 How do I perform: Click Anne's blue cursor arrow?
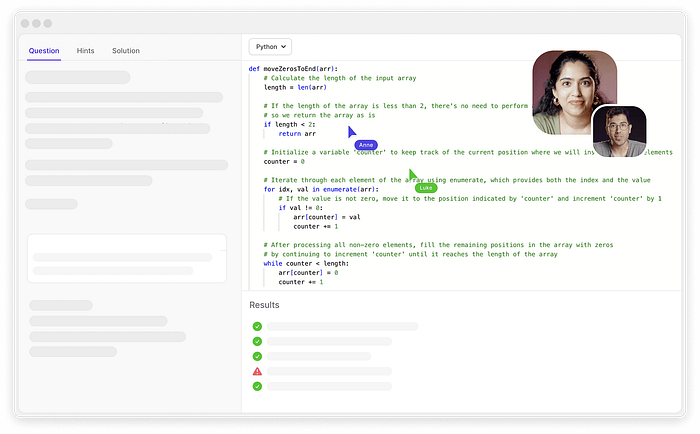coord(351,132)
